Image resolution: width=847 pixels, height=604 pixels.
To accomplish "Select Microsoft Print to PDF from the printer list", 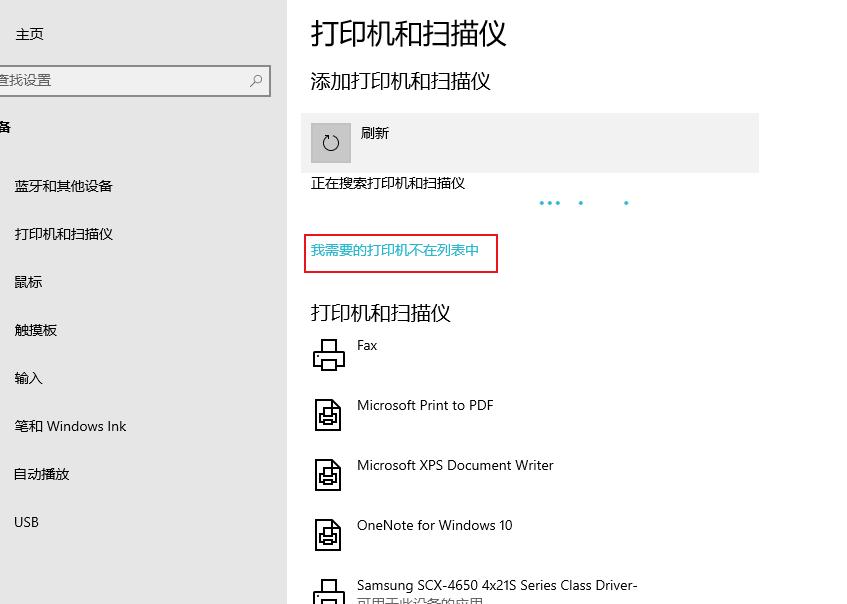I will point(425,405).
